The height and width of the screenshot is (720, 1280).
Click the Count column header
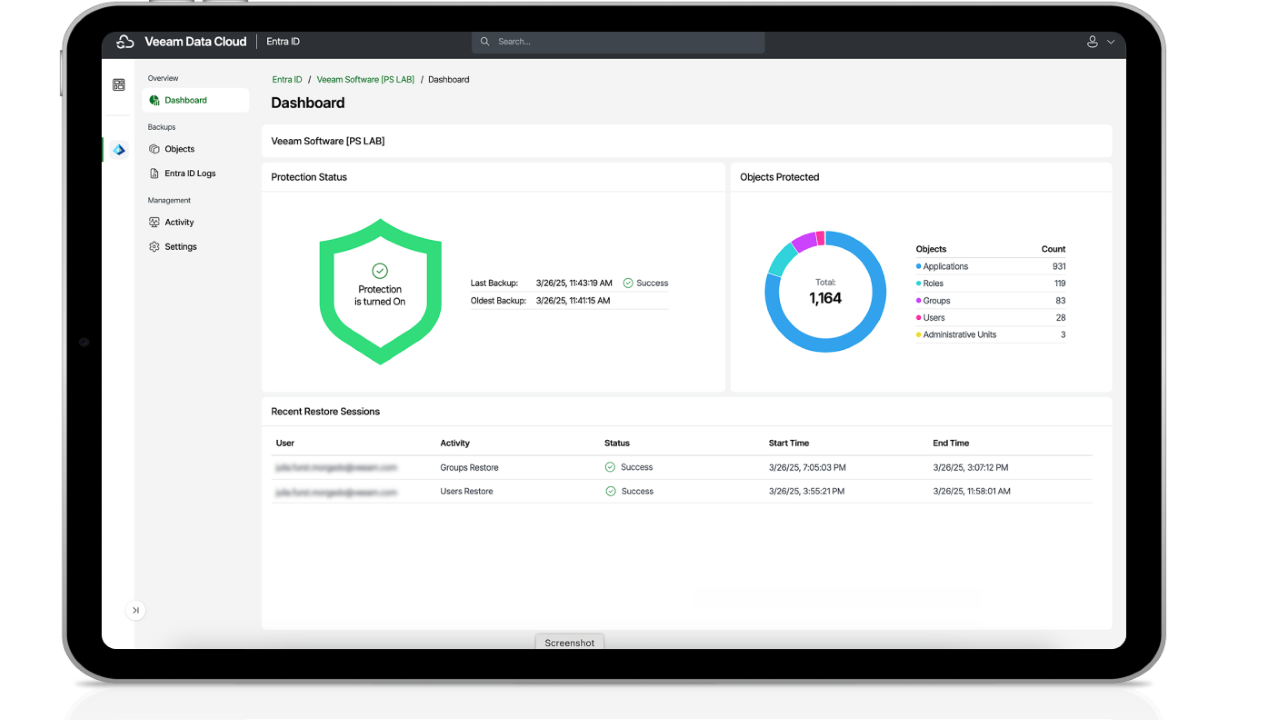pyautogui.click(x=1054, y=249)
